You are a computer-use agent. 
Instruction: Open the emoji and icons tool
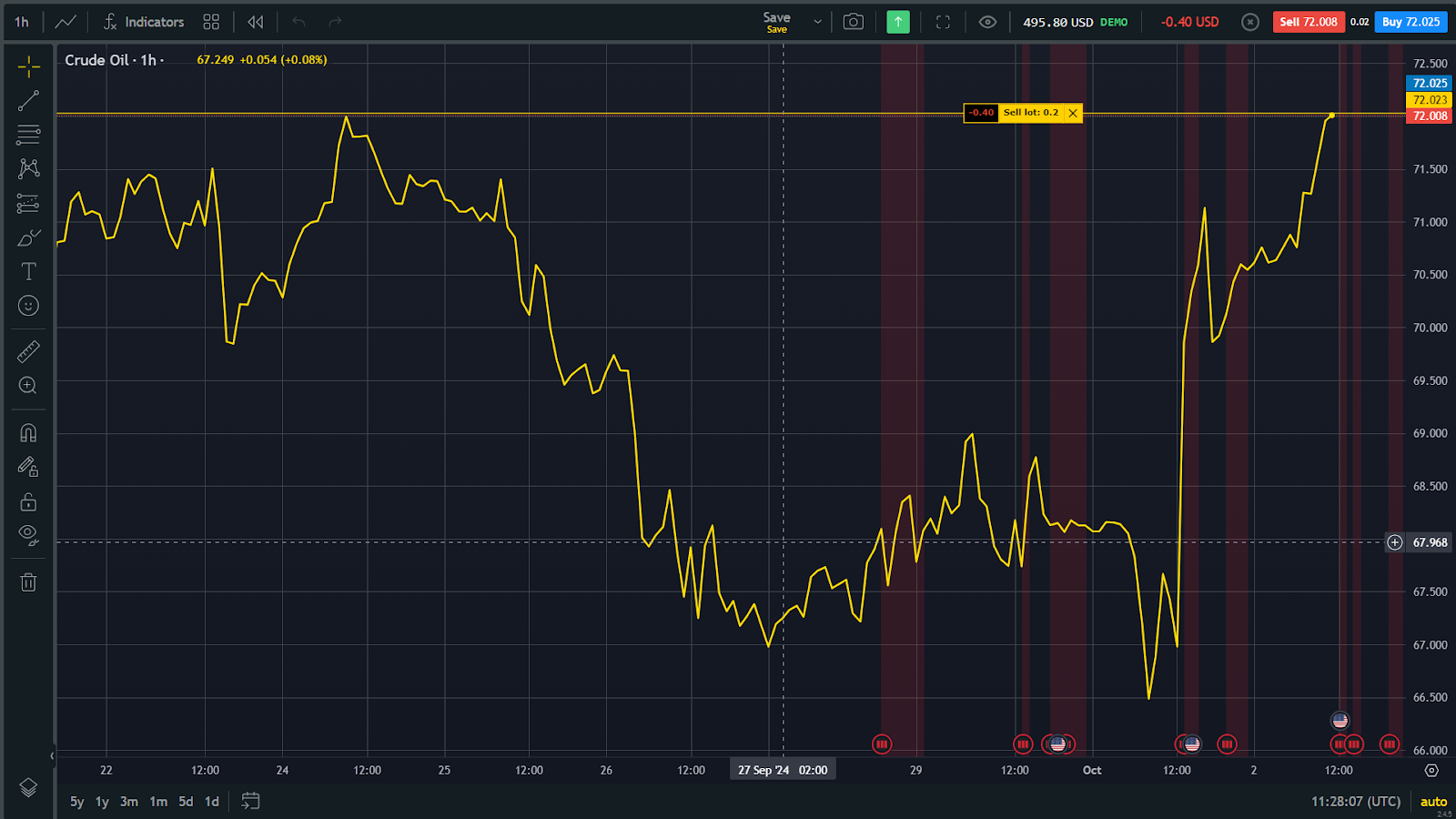pyautogui.click(x=28, y=306)
